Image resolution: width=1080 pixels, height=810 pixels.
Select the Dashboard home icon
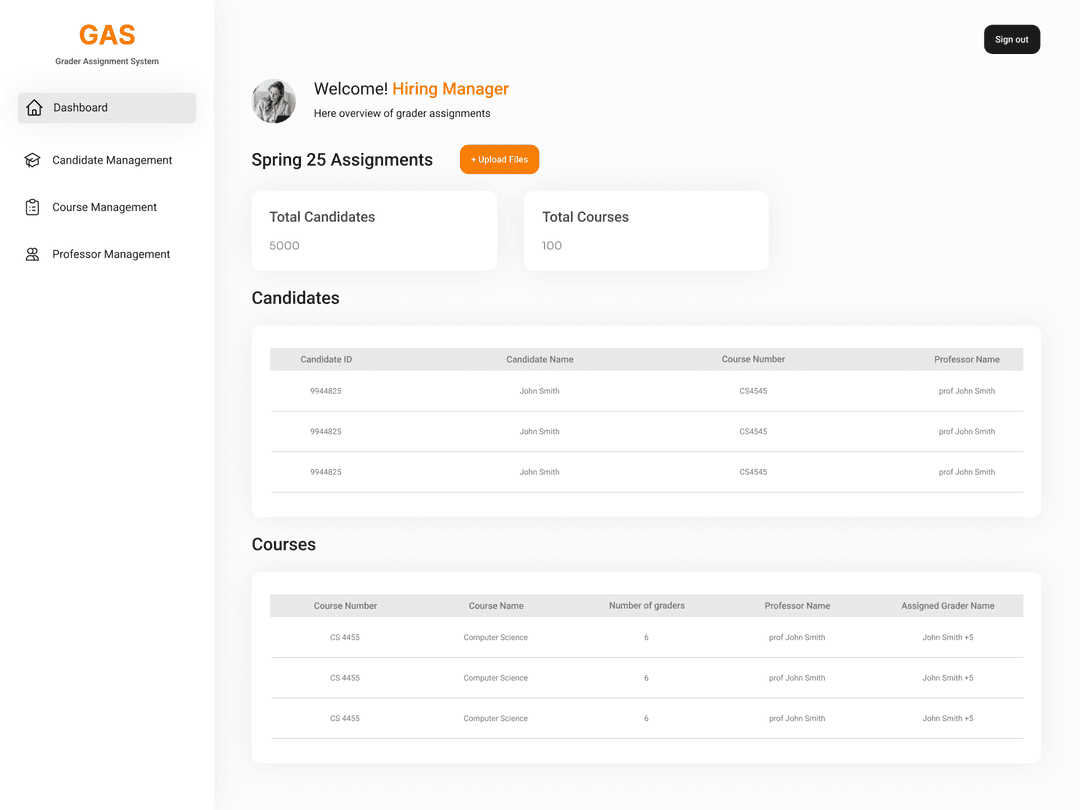click(34, 107)
